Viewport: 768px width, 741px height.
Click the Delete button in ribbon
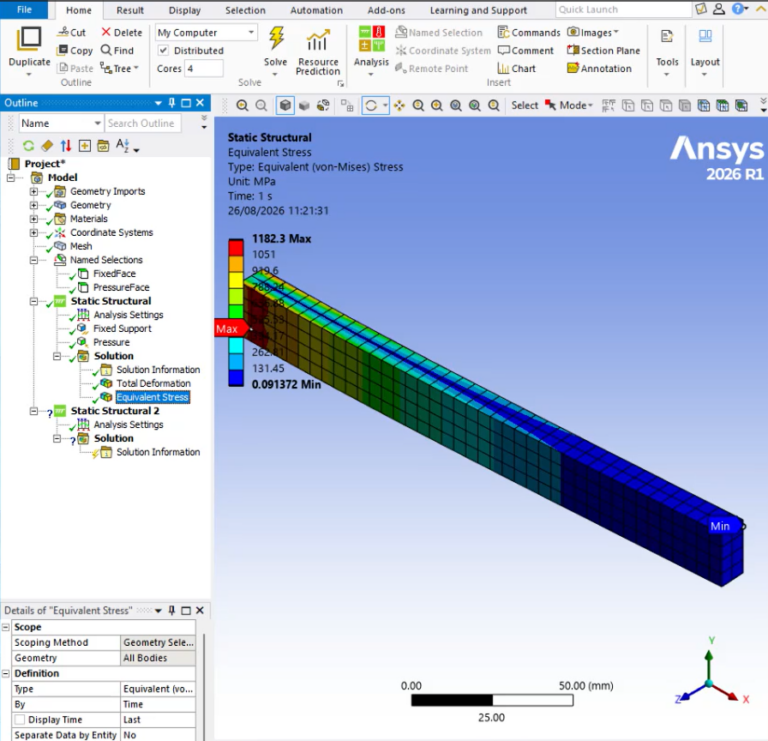tap(121, 32)
